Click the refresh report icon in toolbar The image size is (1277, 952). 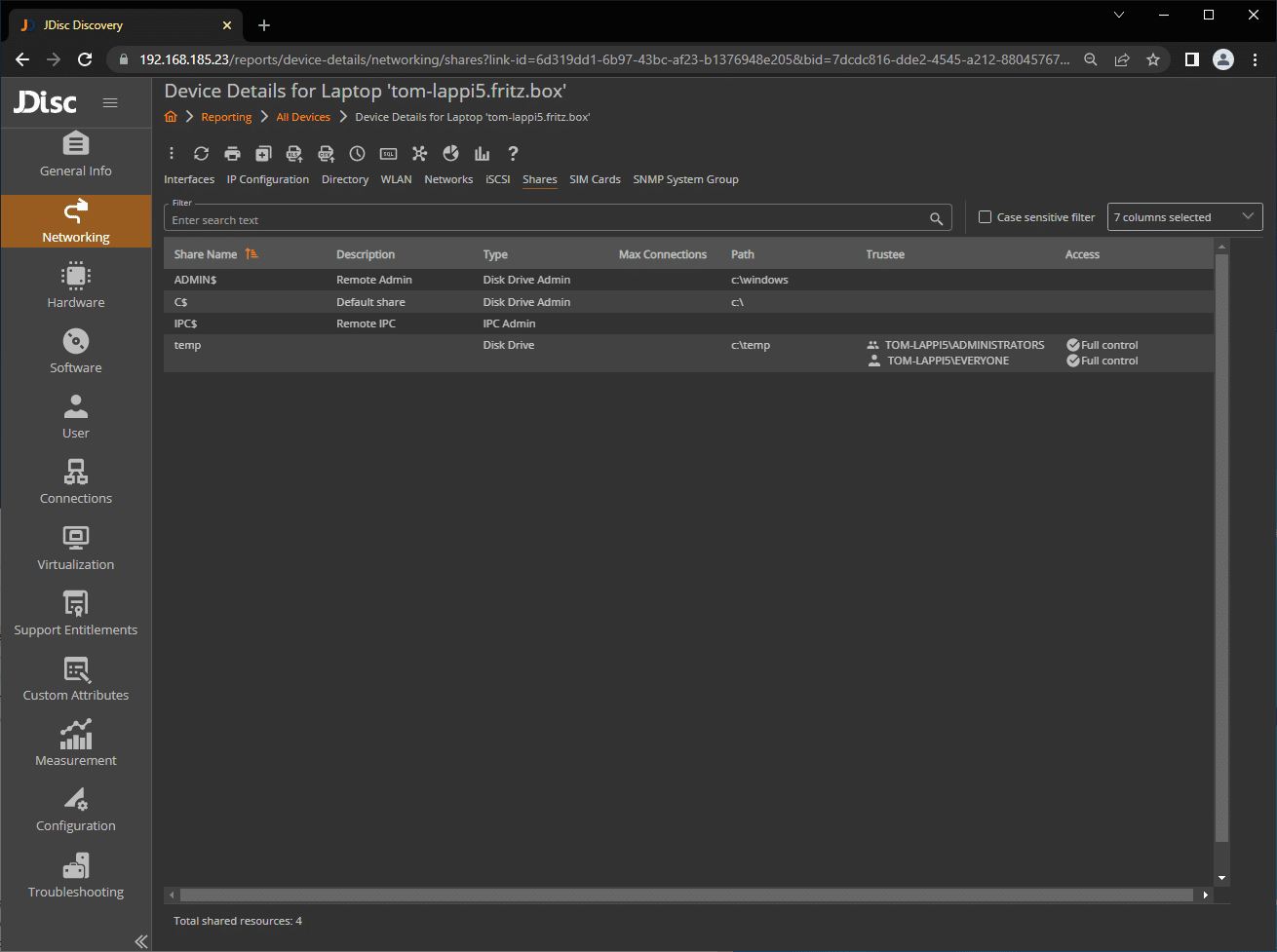tap(201, 154)
